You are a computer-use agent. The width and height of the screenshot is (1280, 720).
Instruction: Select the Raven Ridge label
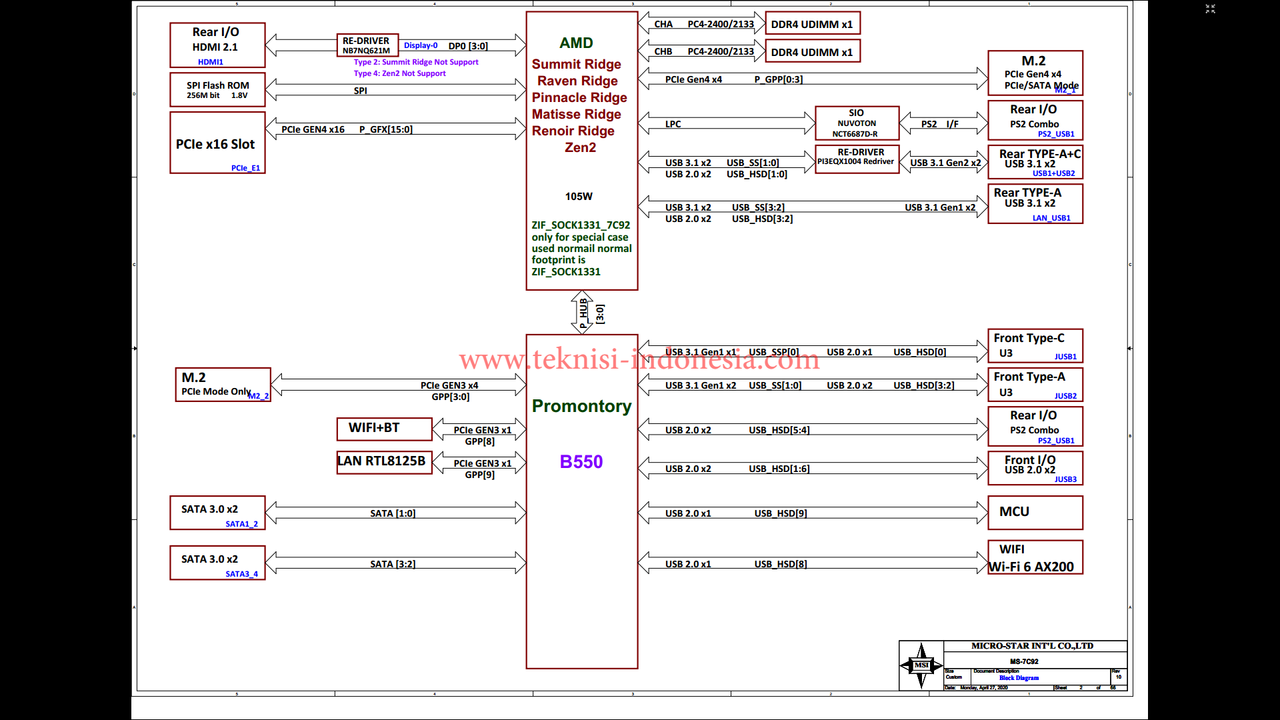[577, 81]
